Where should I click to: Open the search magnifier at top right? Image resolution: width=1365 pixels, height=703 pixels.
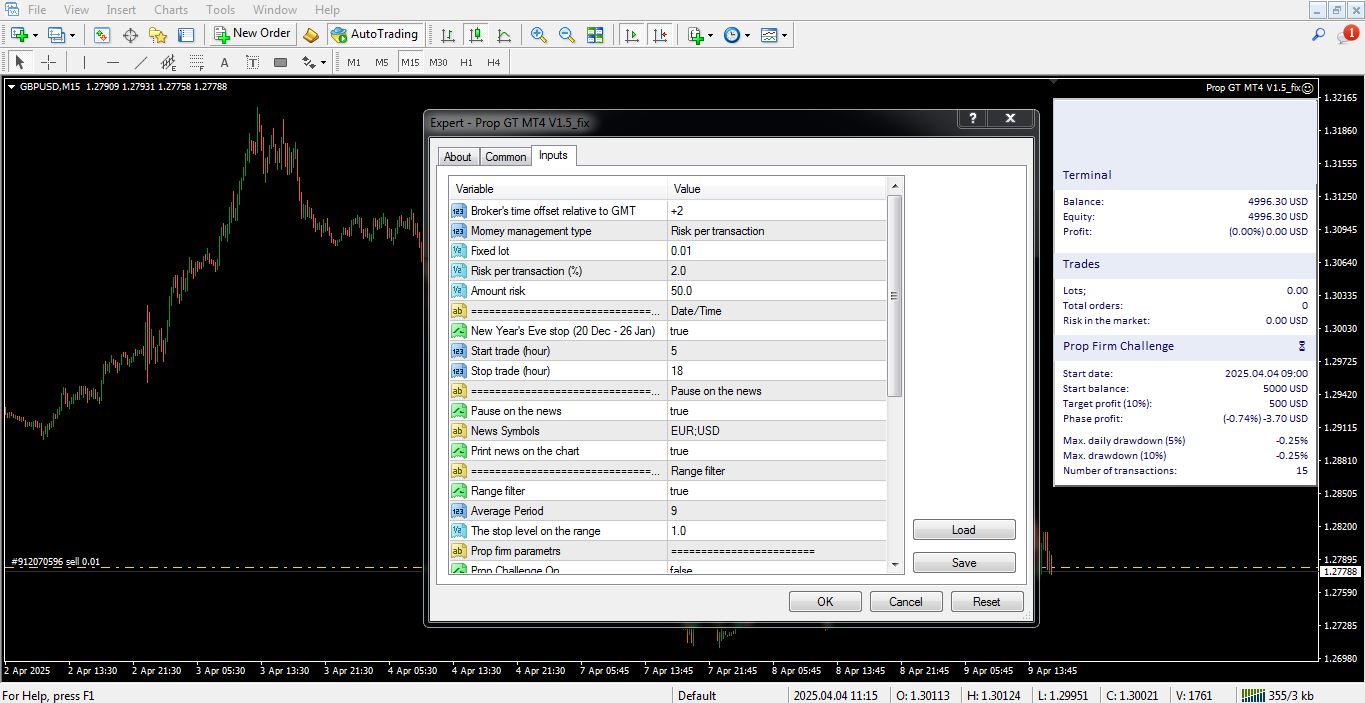[x=1318, y=35]
